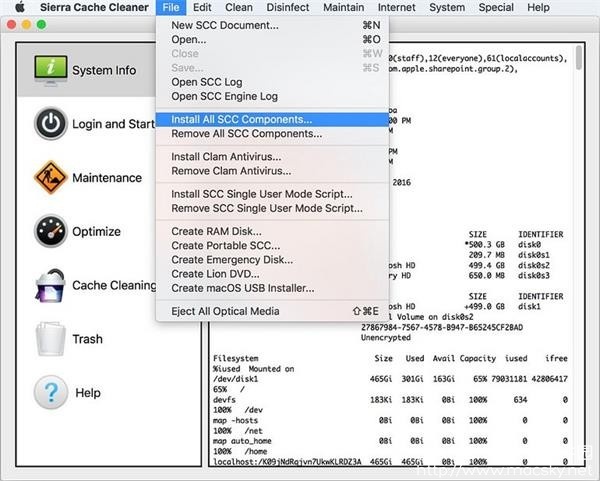Viewport: 600px width, 481px height.
Task: Choose Create Emergency Disk...
Action: (x=272, y=259)
